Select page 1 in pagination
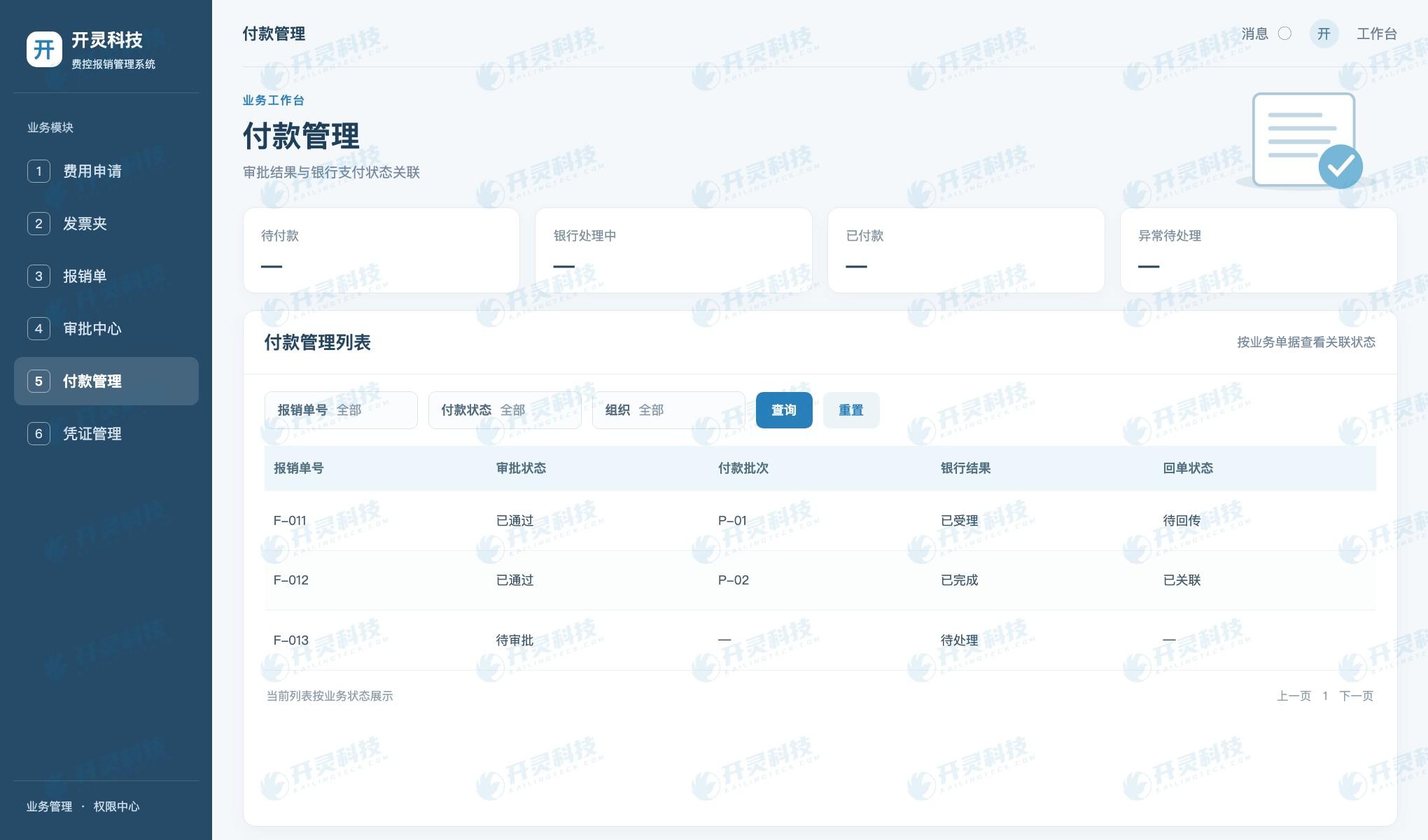Viewport: 1428px width, 840px height. [1325, 696]
